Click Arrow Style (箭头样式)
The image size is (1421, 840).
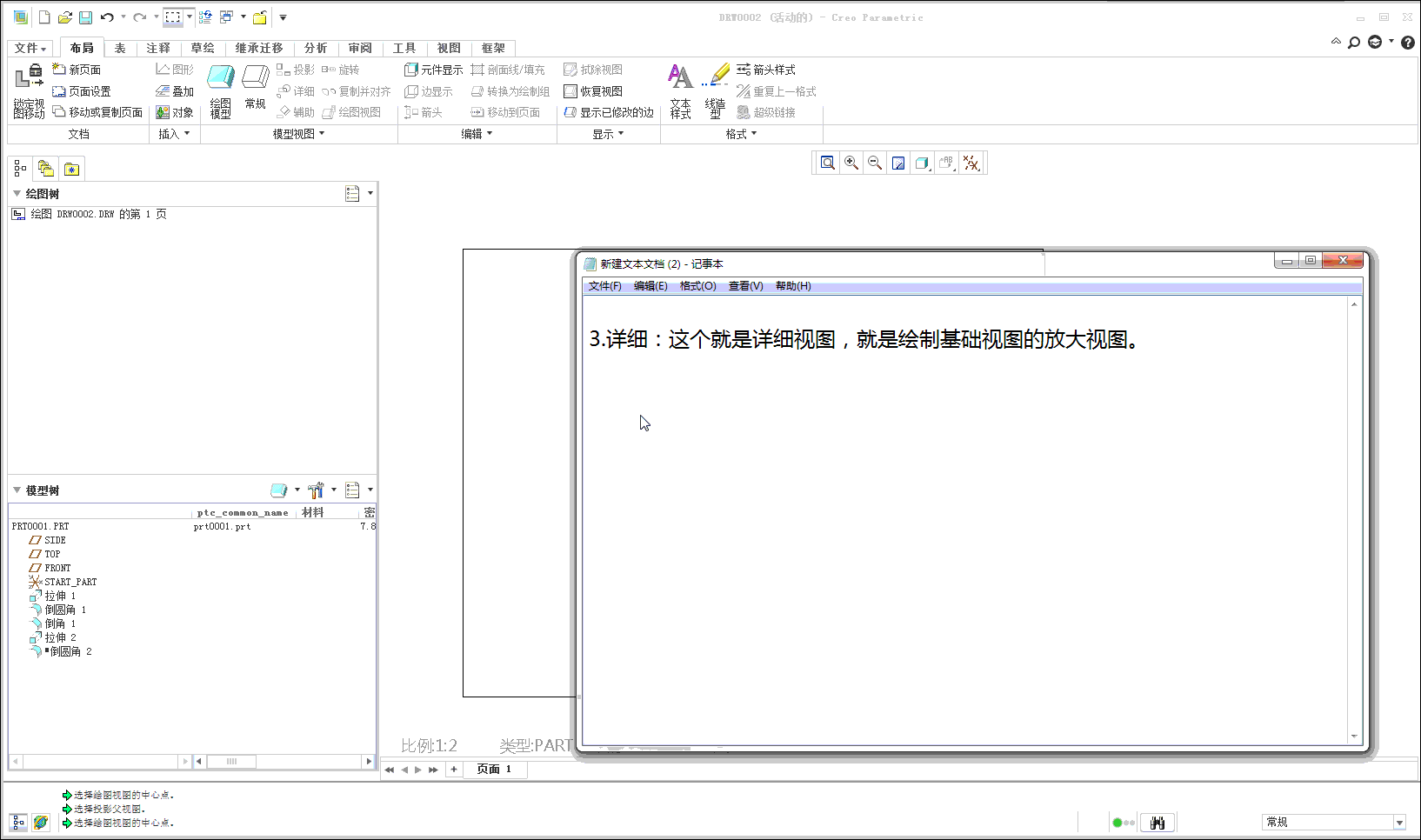pos(766,70)
